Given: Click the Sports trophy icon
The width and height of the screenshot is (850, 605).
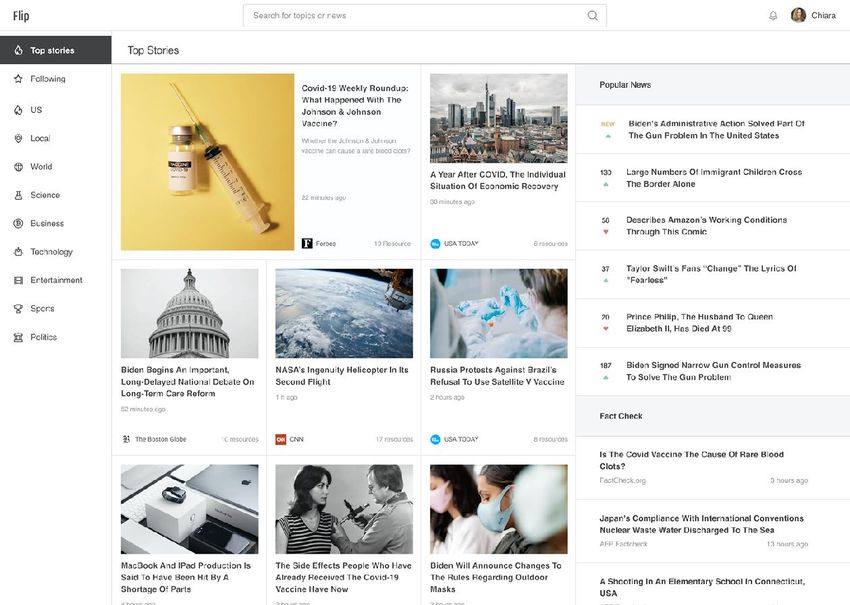Looking at the screenshot, I should [x=18, y=308].
